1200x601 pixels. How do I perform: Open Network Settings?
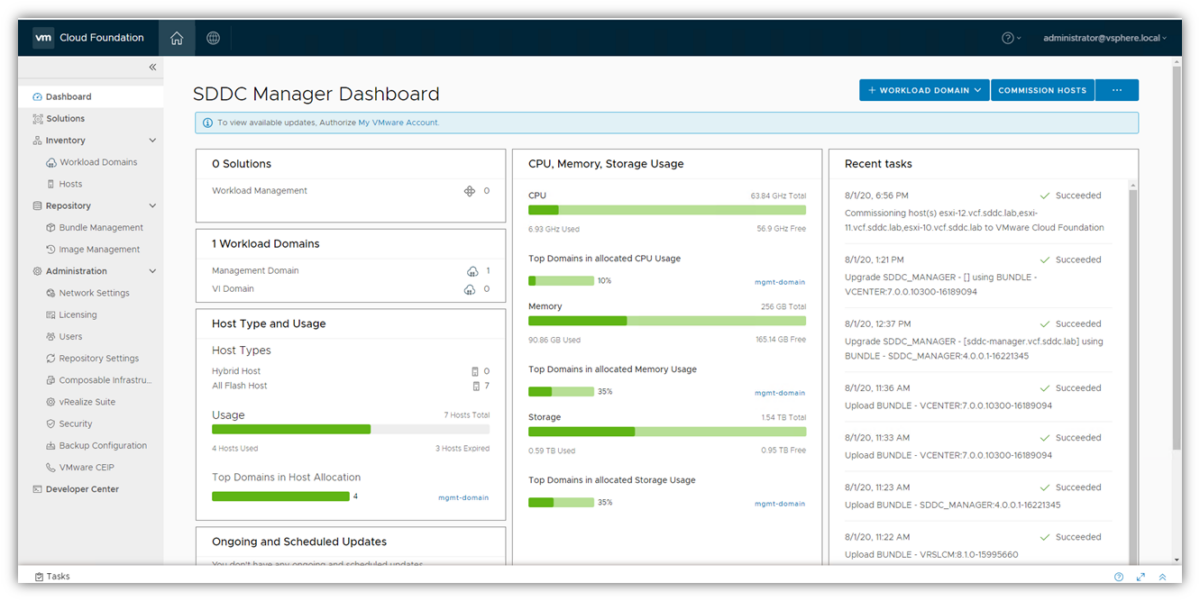tap(94, 293)
